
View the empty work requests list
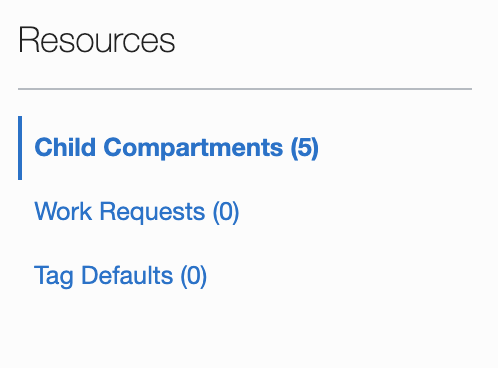[x=137, y=212]
